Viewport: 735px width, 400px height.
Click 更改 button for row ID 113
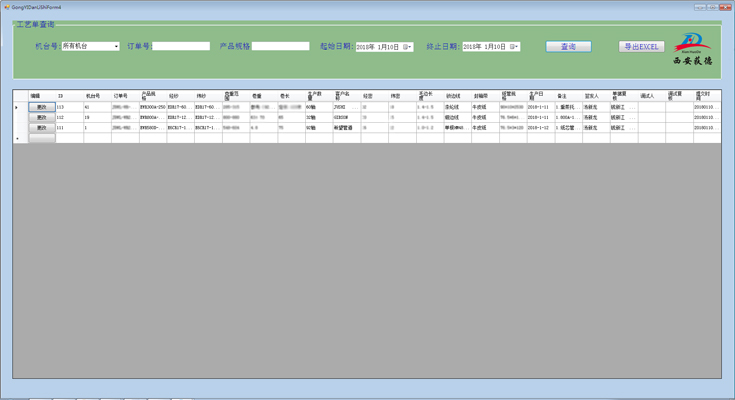[x=41, y=107]
